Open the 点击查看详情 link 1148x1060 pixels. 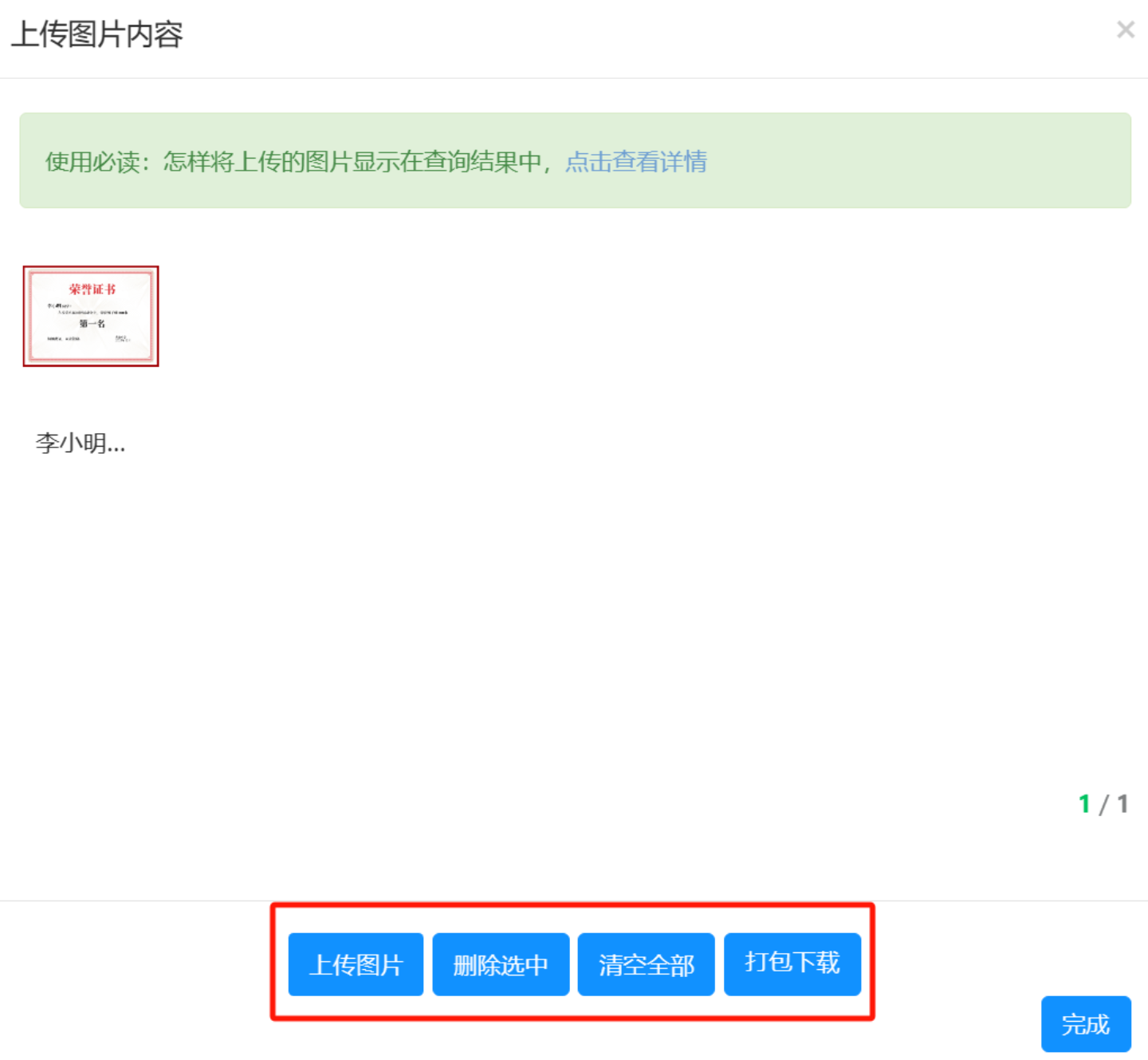tap(636, 162)
